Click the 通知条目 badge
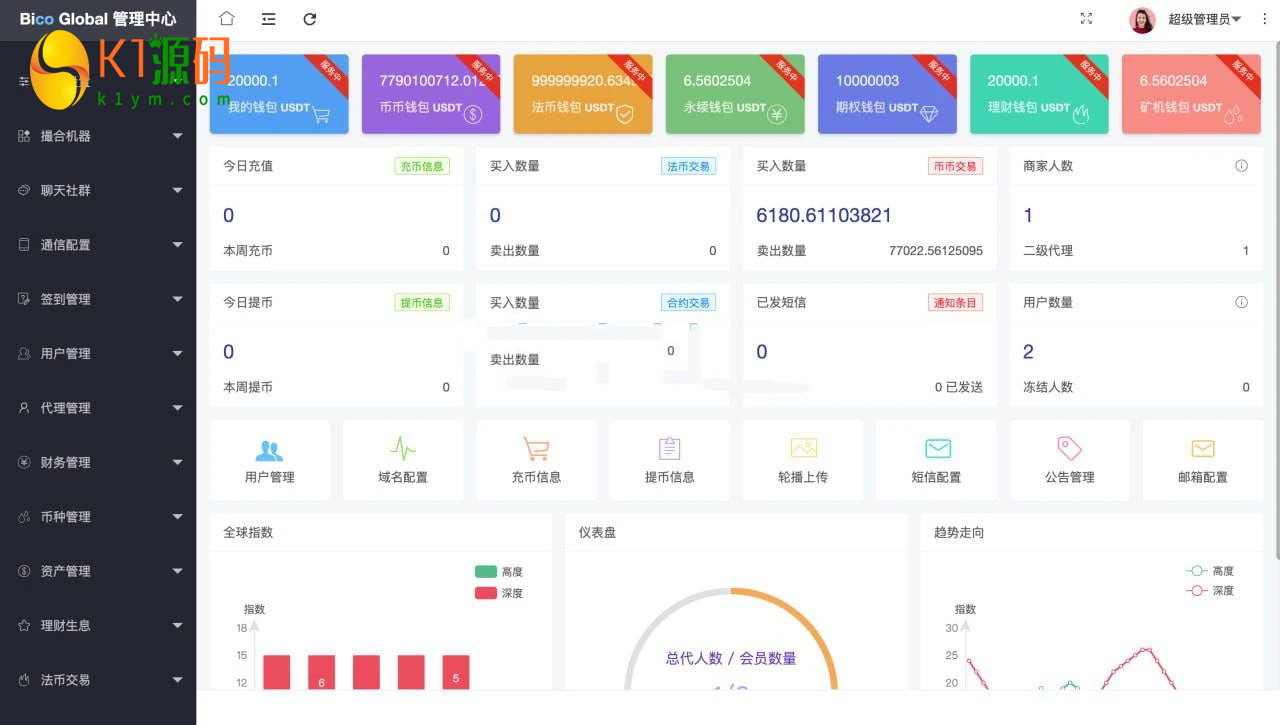 [x=954, y=302]
